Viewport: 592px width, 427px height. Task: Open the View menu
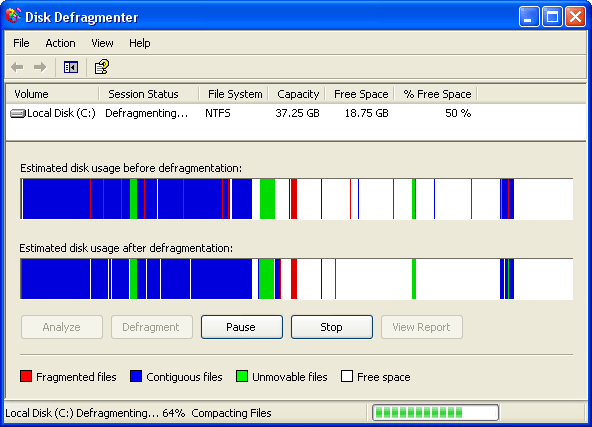(x=102, y=43)
